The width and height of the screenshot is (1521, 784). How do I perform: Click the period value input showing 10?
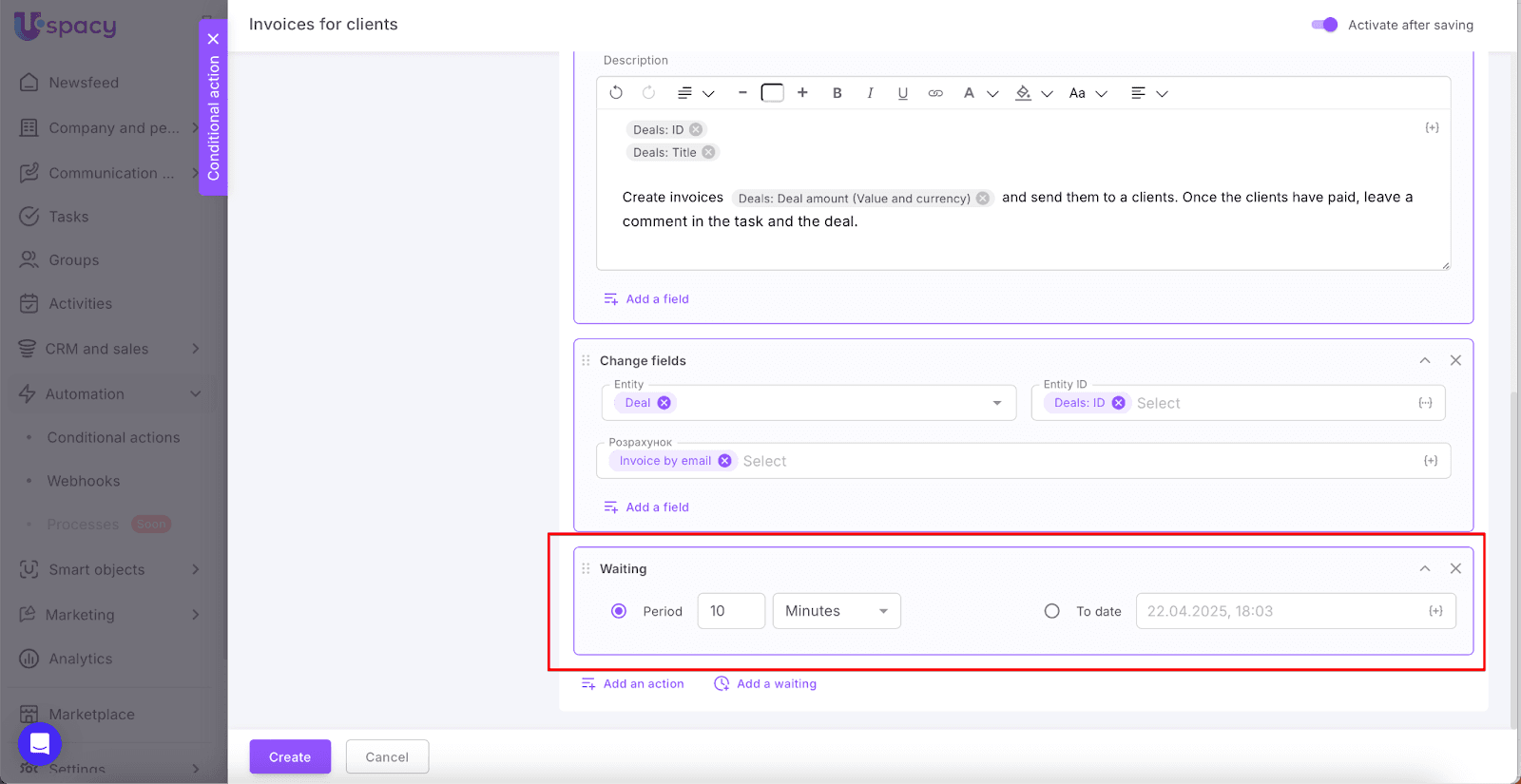click(730, 611)
